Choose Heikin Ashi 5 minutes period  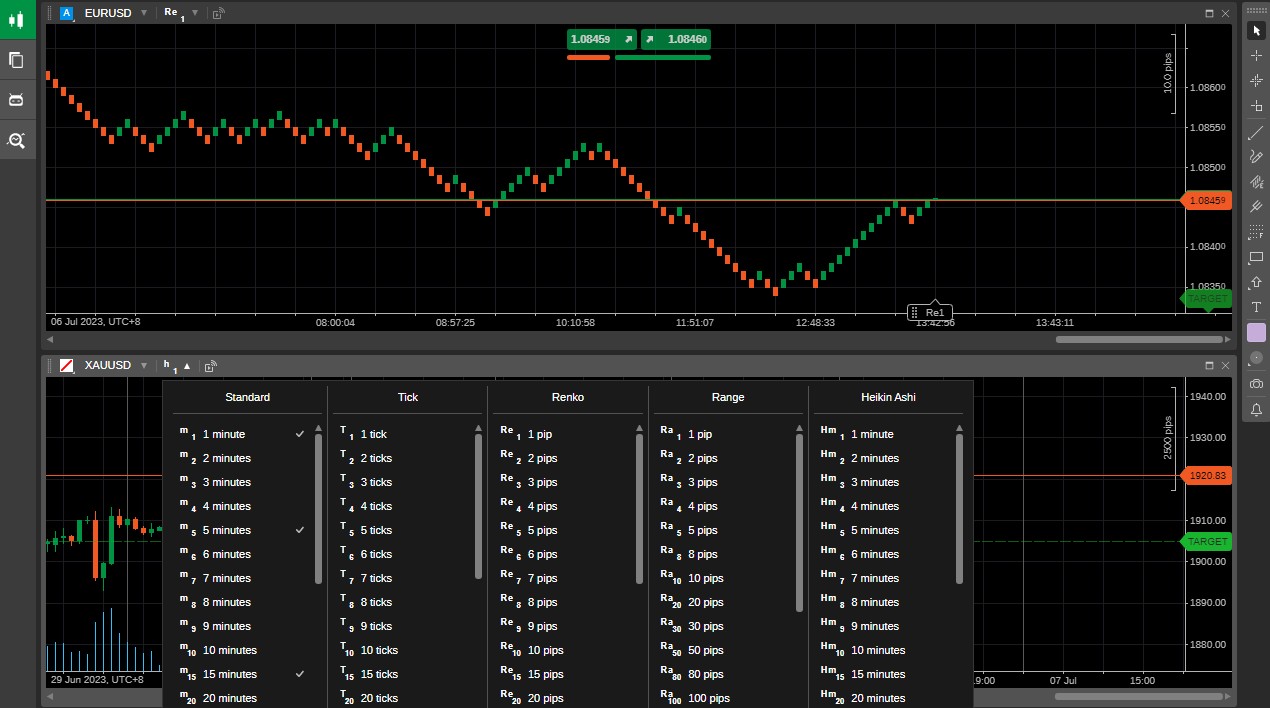[x=873, y=530]
